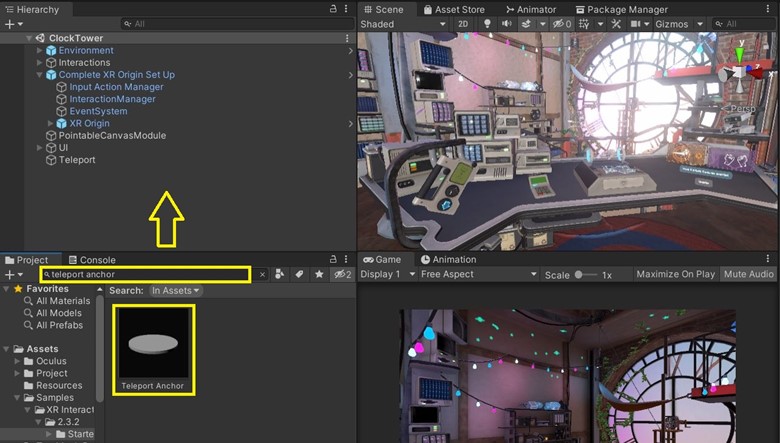Open the Display 1 dropdown in Game view
The height and width of the screenshot is (443, 780).
coord(388,274)
